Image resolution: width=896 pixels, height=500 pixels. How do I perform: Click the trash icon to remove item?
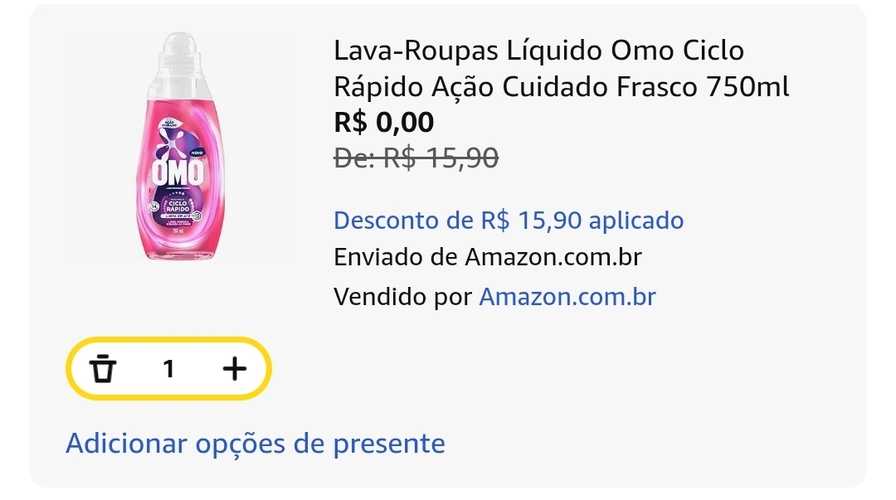(x=102, y=369)
